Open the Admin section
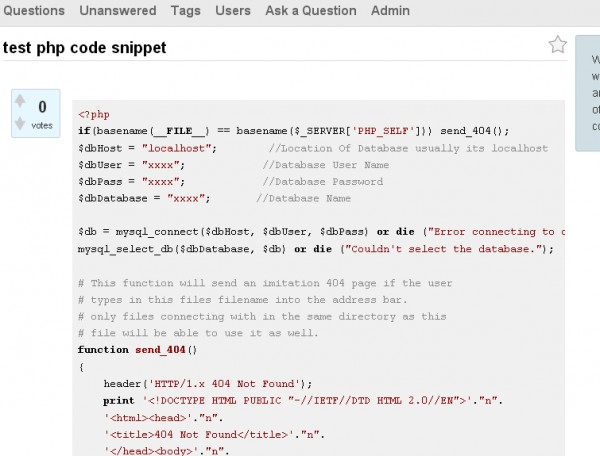The width and height of the screenshot is (600, 456). [x=391, y=11]
